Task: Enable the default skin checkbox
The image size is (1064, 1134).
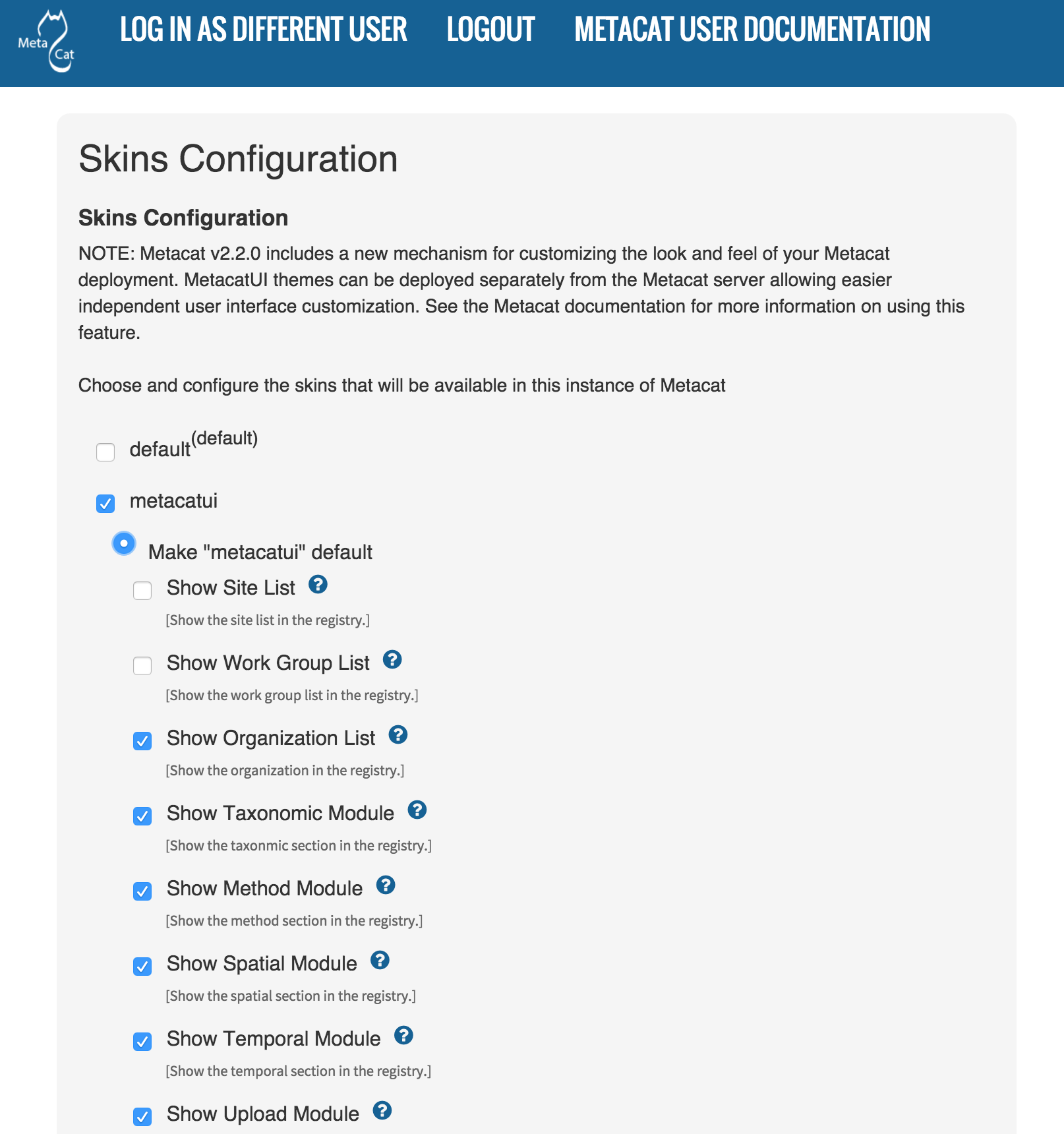Action: click(105, 452)
